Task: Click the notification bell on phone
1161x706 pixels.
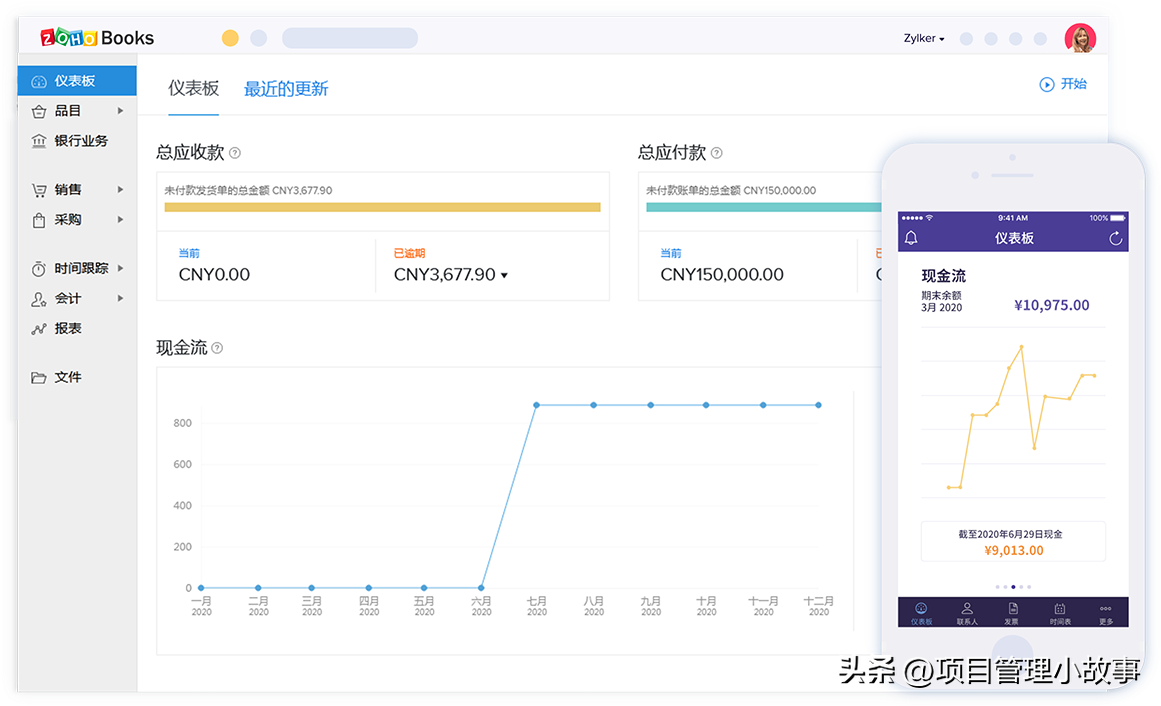Action: [911, 238]
